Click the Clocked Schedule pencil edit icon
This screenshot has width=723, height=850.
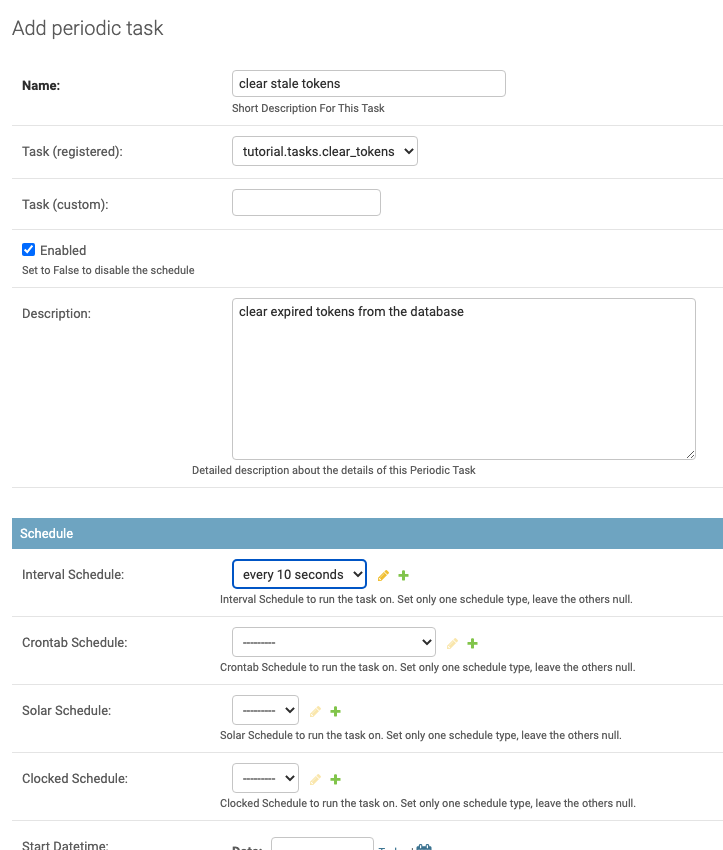[315, 779]
